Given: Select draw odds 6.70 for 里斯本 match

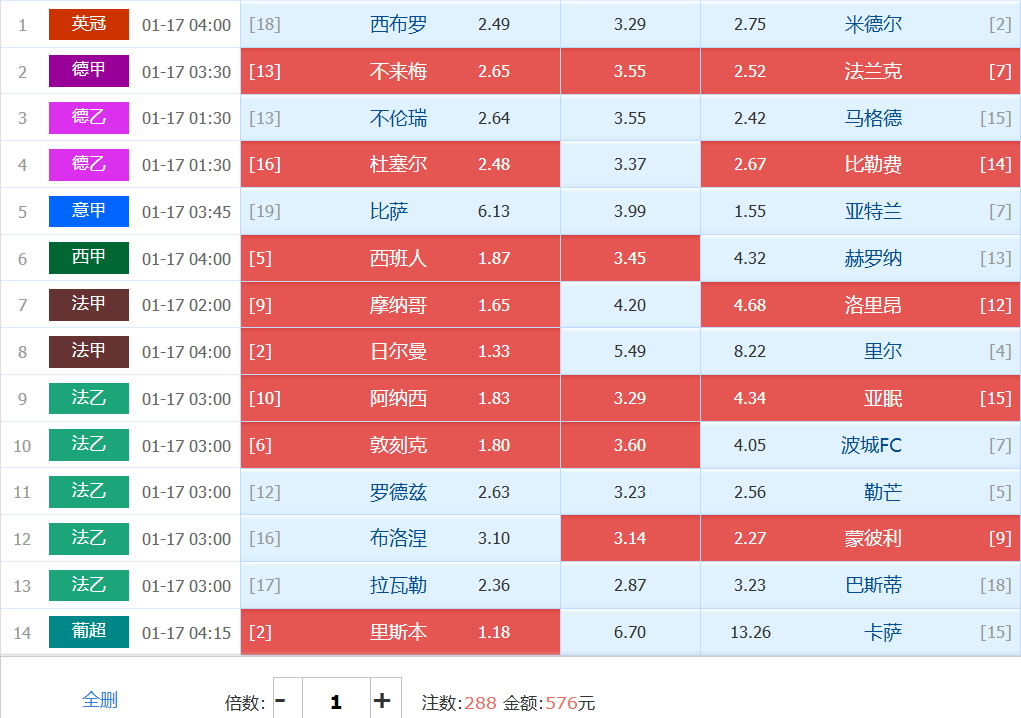Looking at the screenshot, I should [630, 632].
